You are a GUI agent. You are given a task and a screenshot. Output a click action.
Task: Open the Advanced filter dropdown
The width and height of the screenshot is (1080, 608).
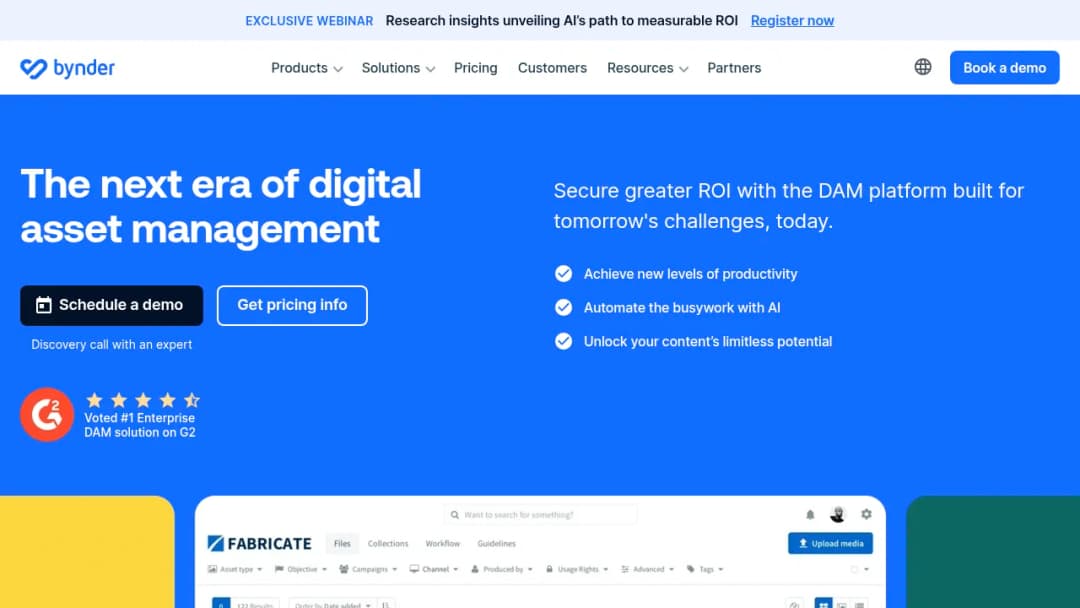pyautogui.click(x=647, y=569)
